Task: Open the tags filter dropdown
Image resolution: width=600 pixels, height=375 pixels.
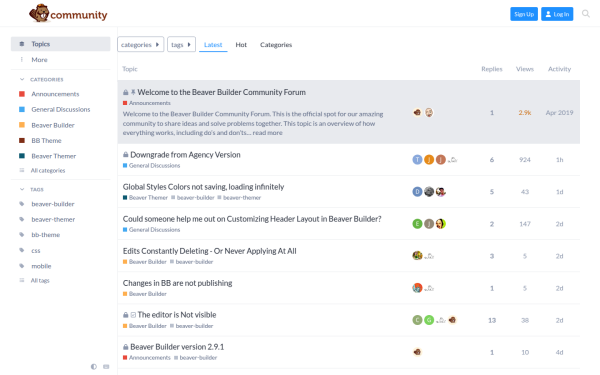Action: tap(181, 44)
